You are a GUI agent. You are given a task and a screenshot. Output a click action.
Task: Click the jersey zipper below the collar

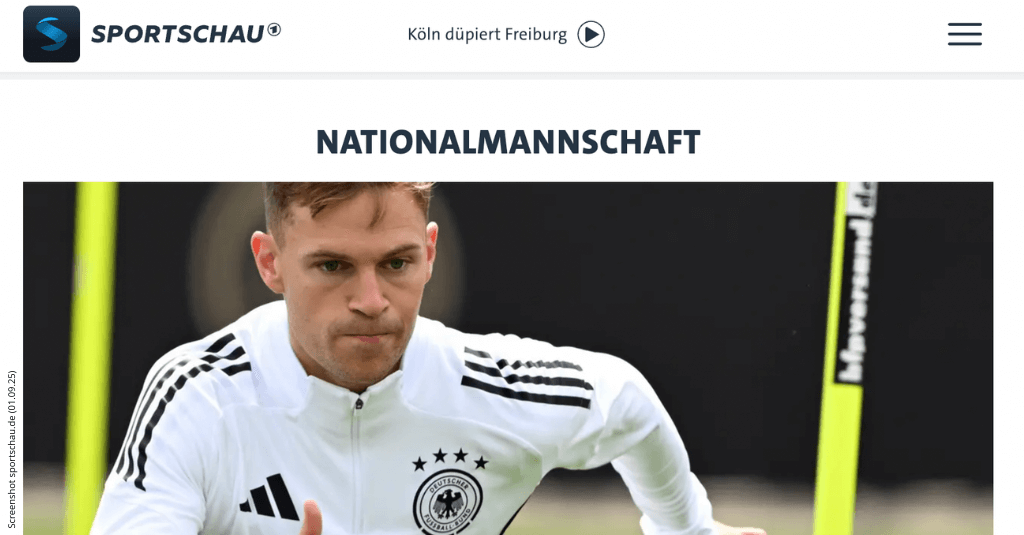tap(357, 457)
